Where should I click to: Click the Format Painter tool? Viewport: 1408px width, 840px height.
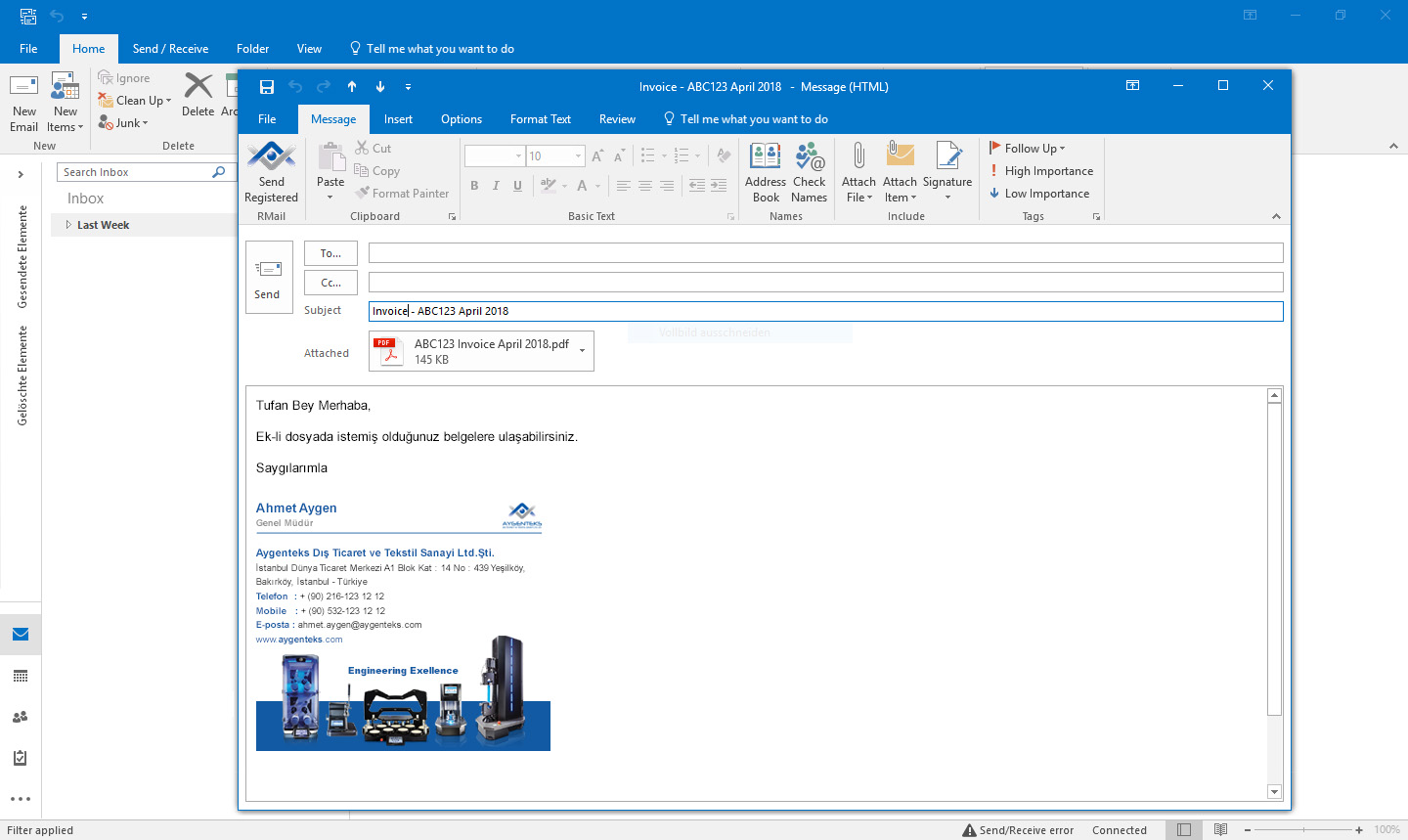(x=402, y=194)
